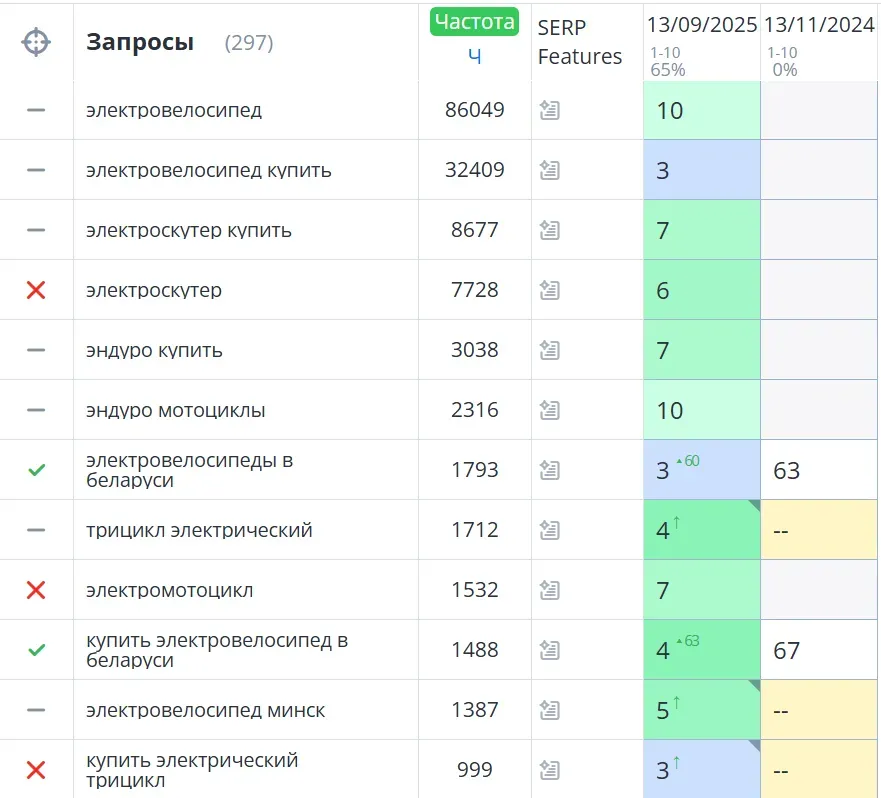Click position 7 cell for электромотоцикл
Viewport: 881px width, 798px height.
(702, 591)
